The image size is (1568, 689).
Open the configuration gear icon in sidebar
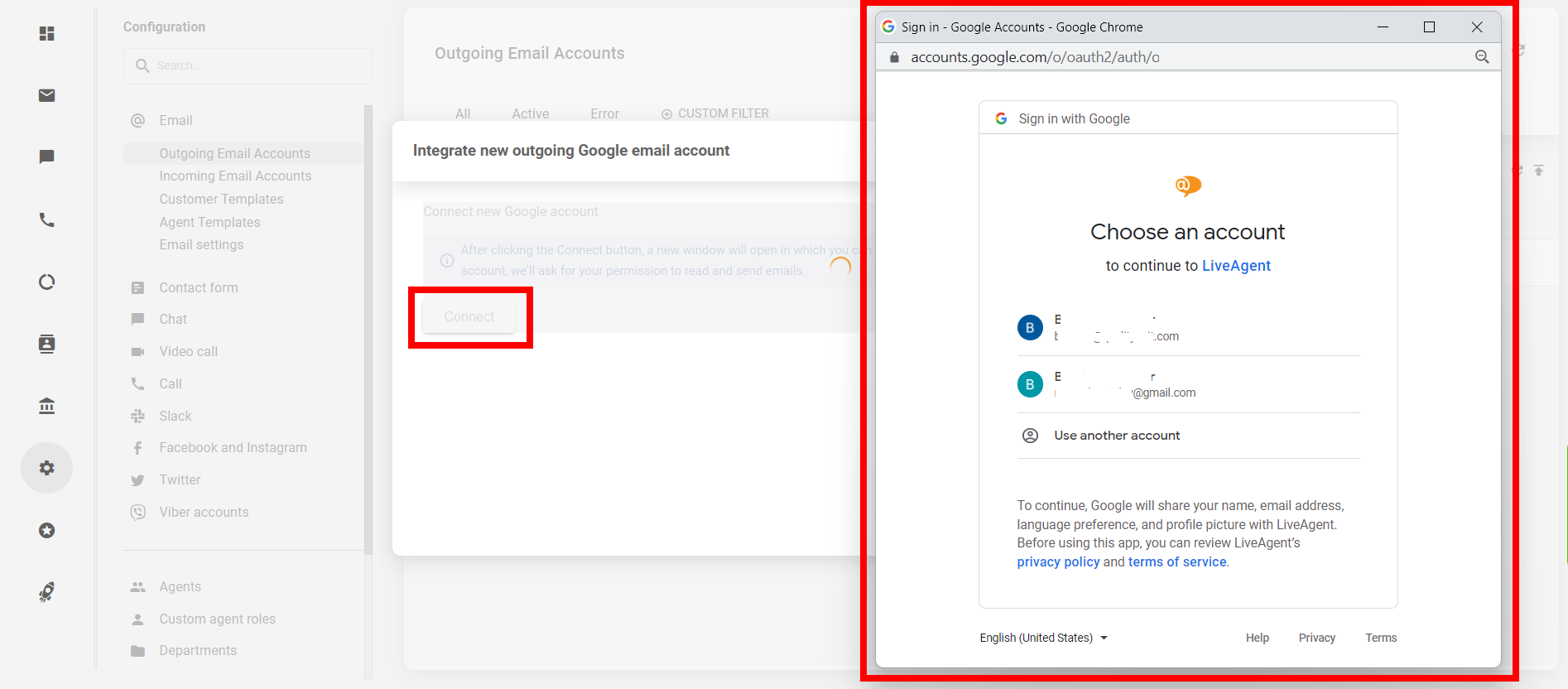(x=47, y=468)
